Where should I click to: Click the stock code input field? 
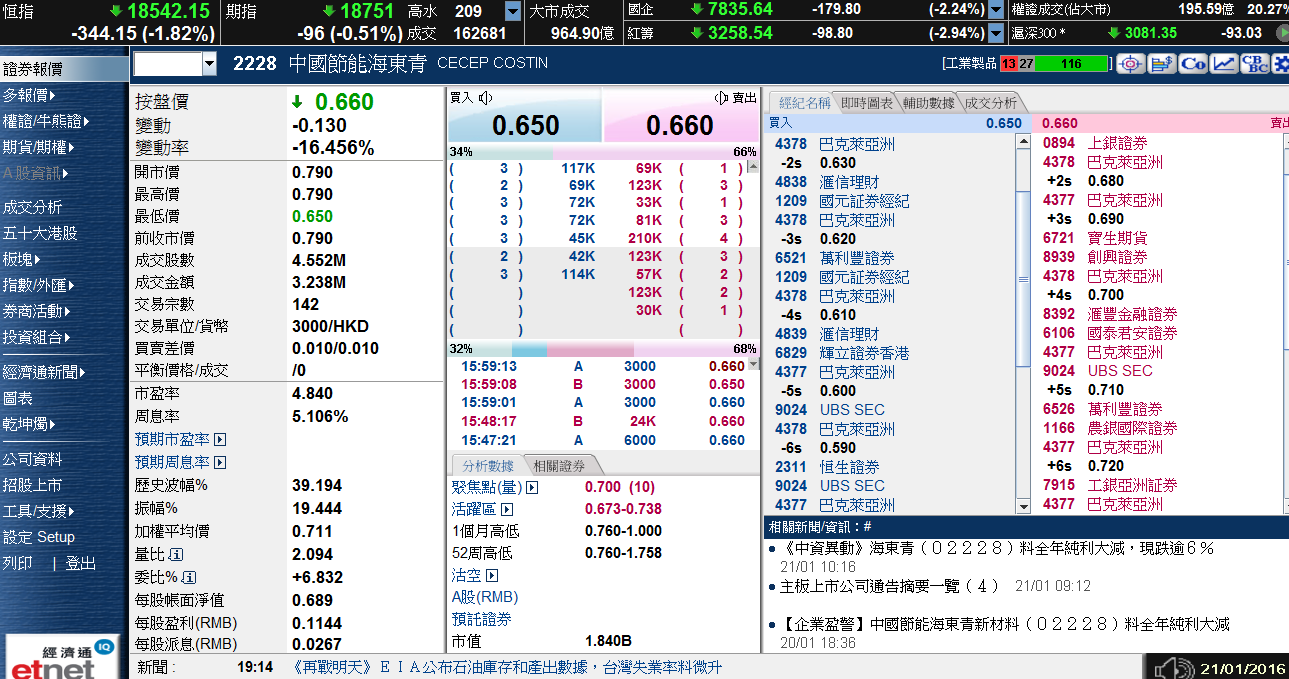click(x=168, y=64)
